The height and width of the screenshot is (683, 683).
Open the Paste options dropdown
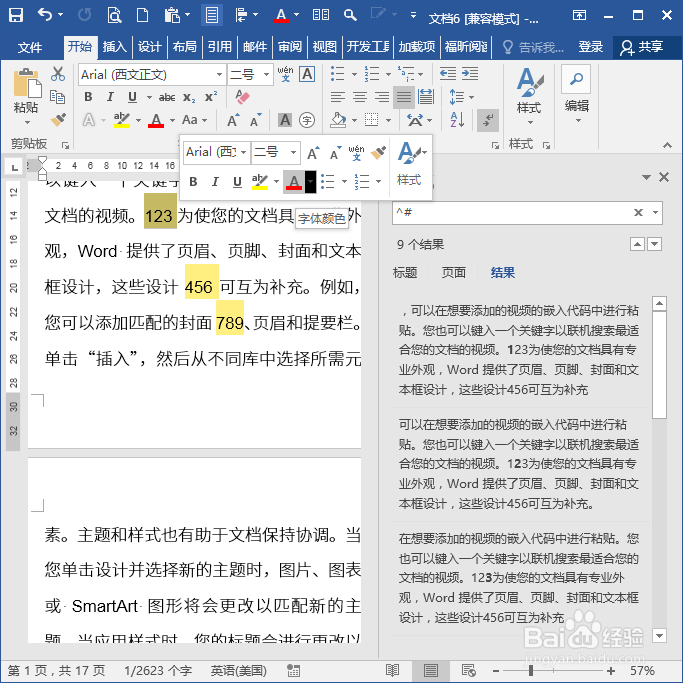[27, 122]
